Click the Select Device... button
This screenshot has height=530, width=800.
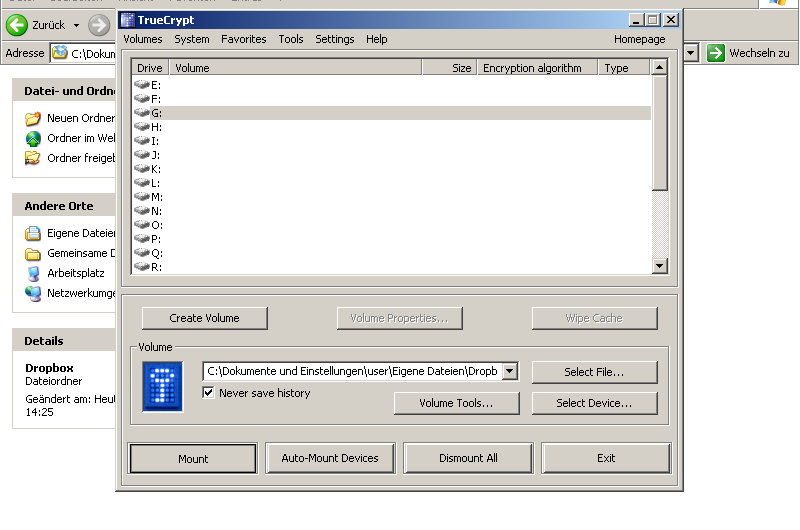pyautogui.click(x=594, y=403)
